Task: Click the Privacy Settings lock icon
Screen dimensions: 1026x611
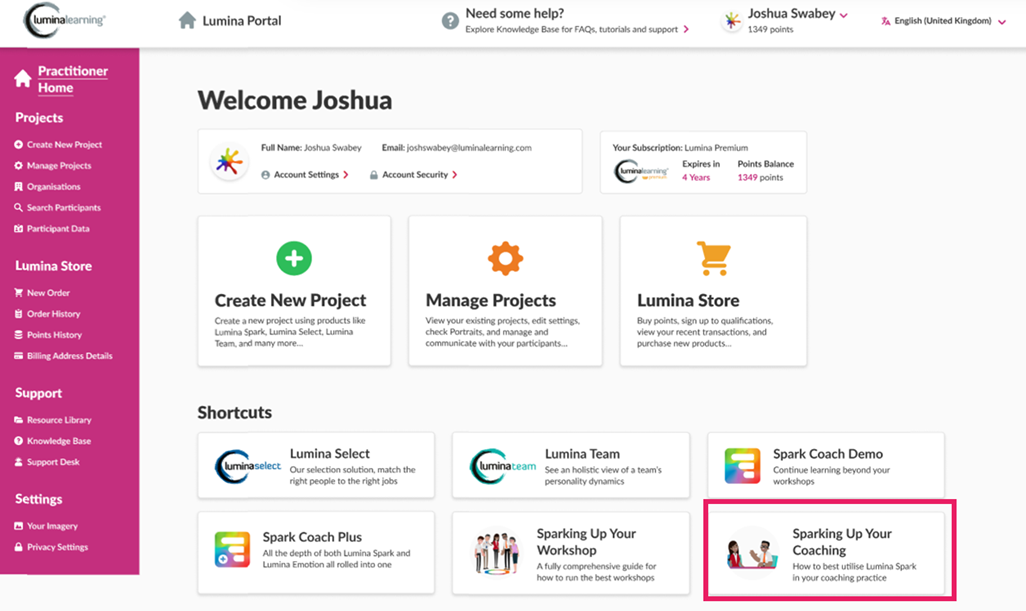Action: click(18, 547)
